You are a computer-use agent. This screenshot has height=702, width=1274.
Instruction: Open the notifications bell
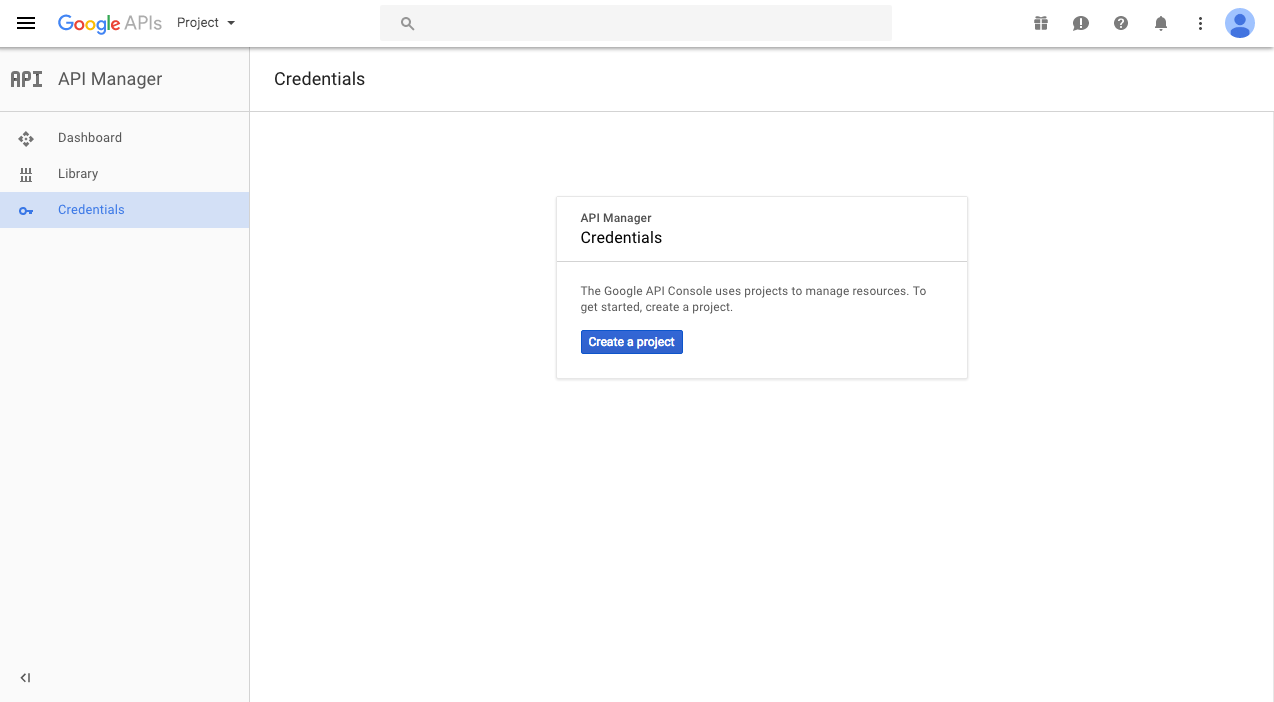point(1161,23)
